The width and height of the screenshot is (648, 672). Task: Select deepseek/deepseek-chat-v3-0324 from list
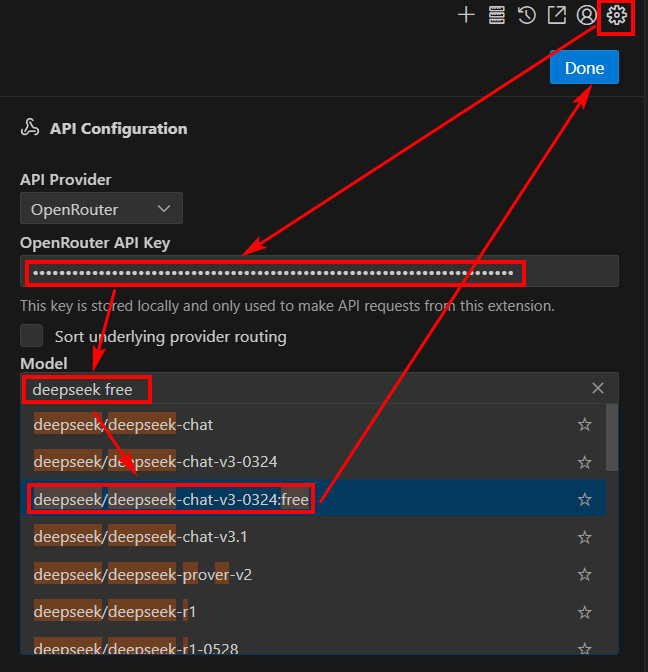tap(155, 462)
